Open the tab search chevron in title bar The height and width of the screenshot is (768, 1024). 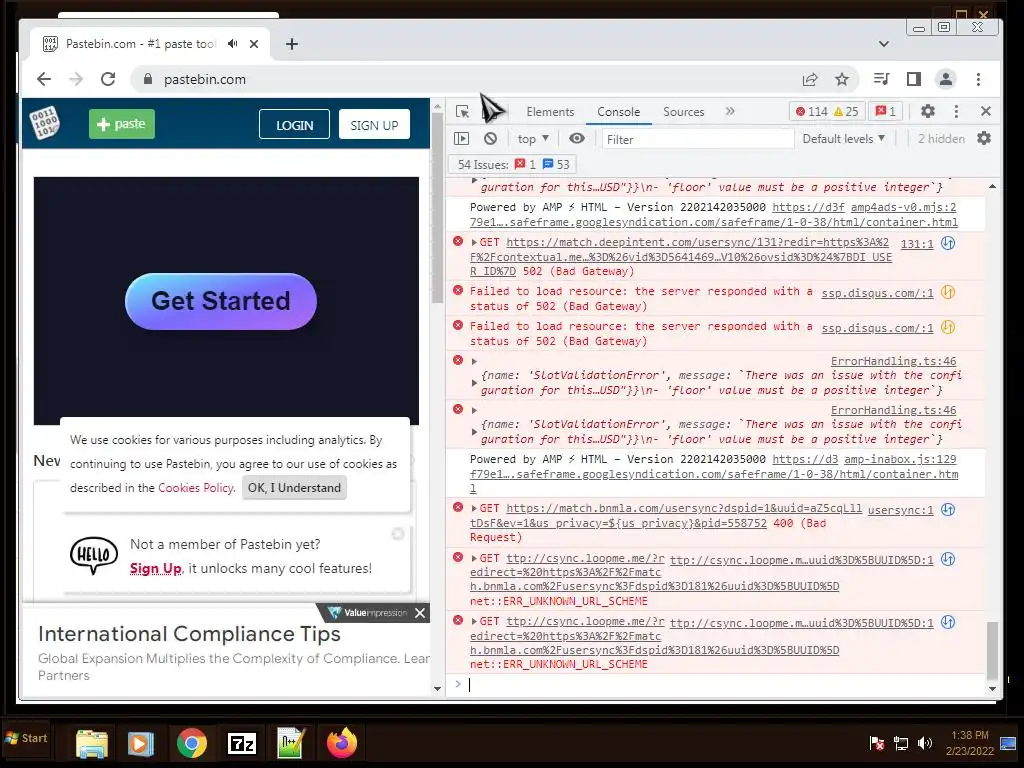pyautogui.click(x=884, y=44)
